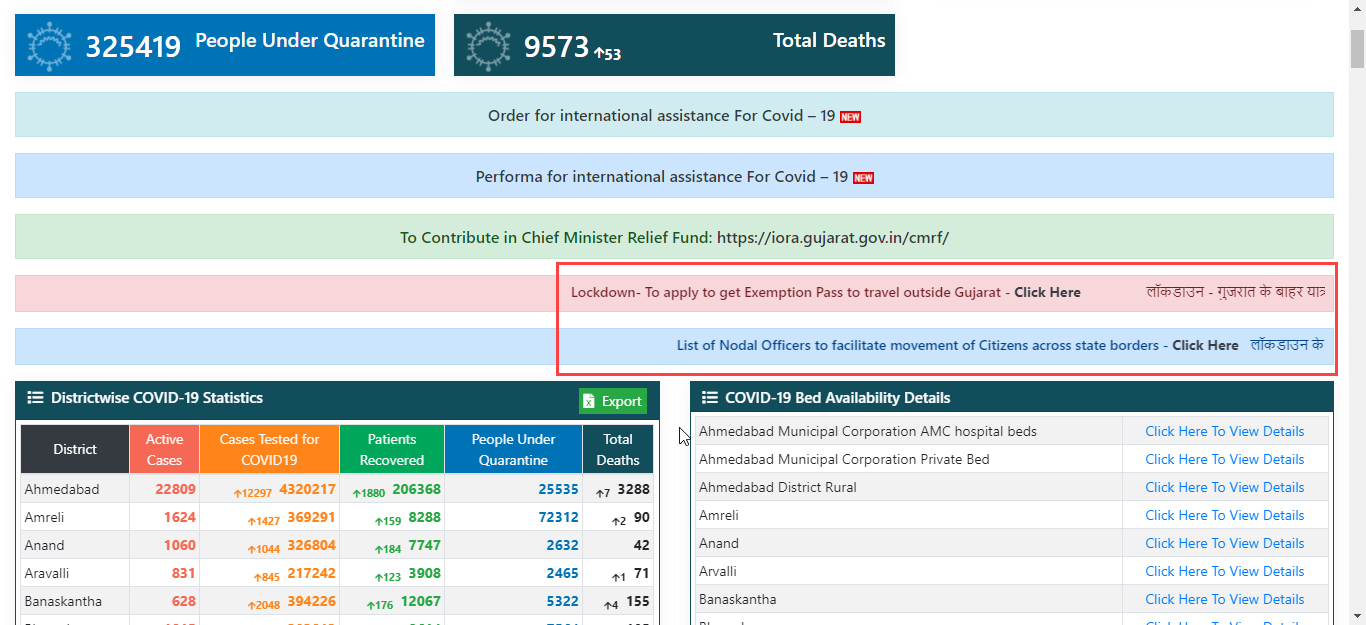Click Banaskantha's total deaths value 155
Screen dimensions: 1366x625
638,601
